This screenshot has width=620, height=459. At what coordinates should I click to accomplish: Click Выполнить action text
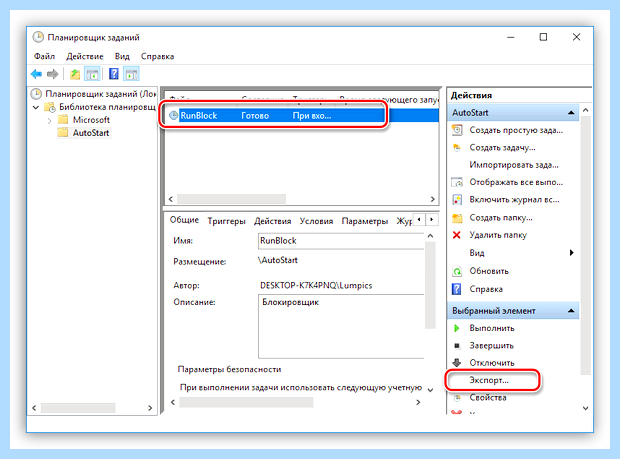click(x=492, y=328)
